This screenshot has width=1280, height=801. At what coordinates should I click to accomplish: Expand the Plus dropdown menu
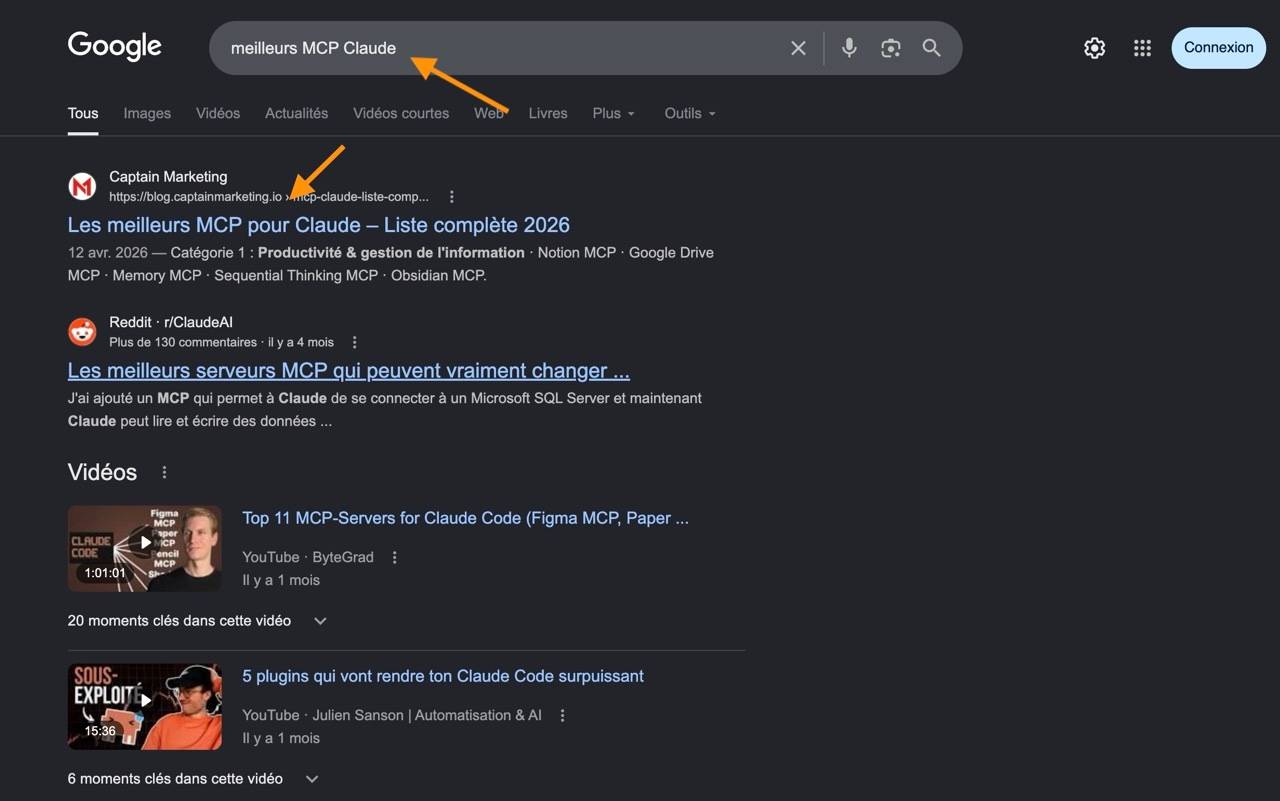[613, 113]
